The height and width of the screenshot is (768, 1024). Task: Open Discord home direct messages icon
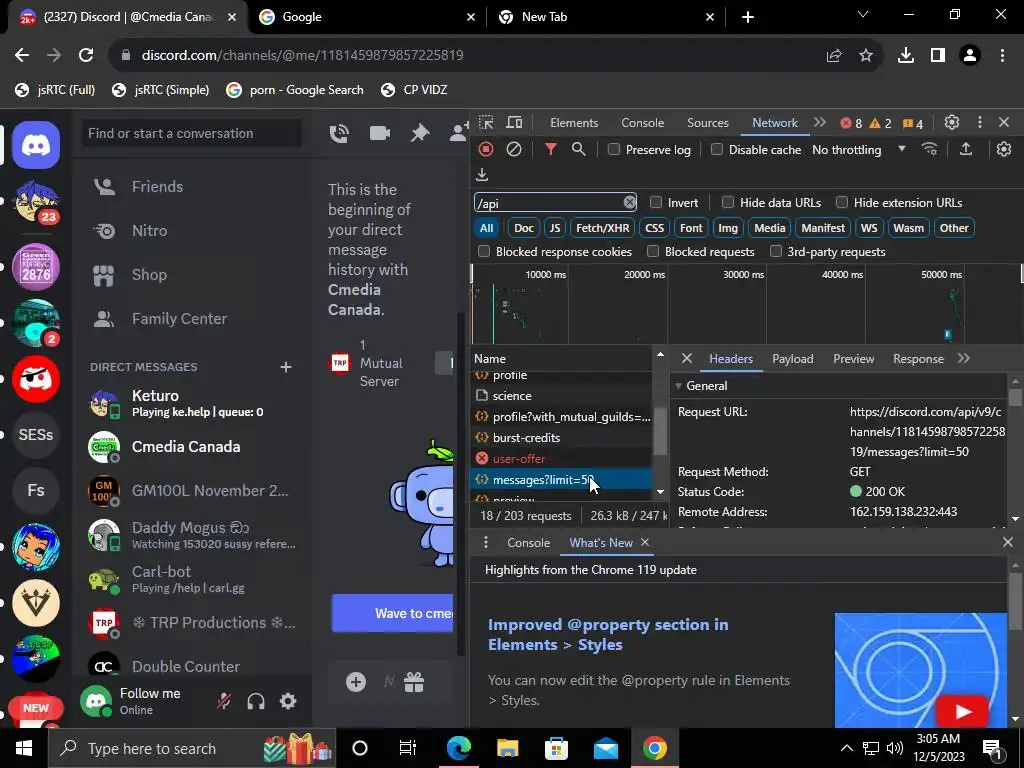(36, 144)
